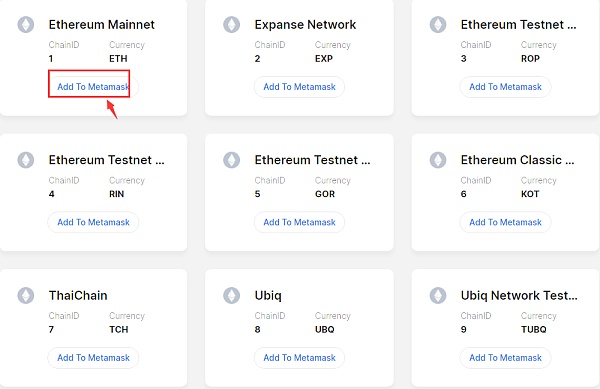Add the GOR testnet to Metamask
This screenshot has width=600, height=389.
coord(299,222)
